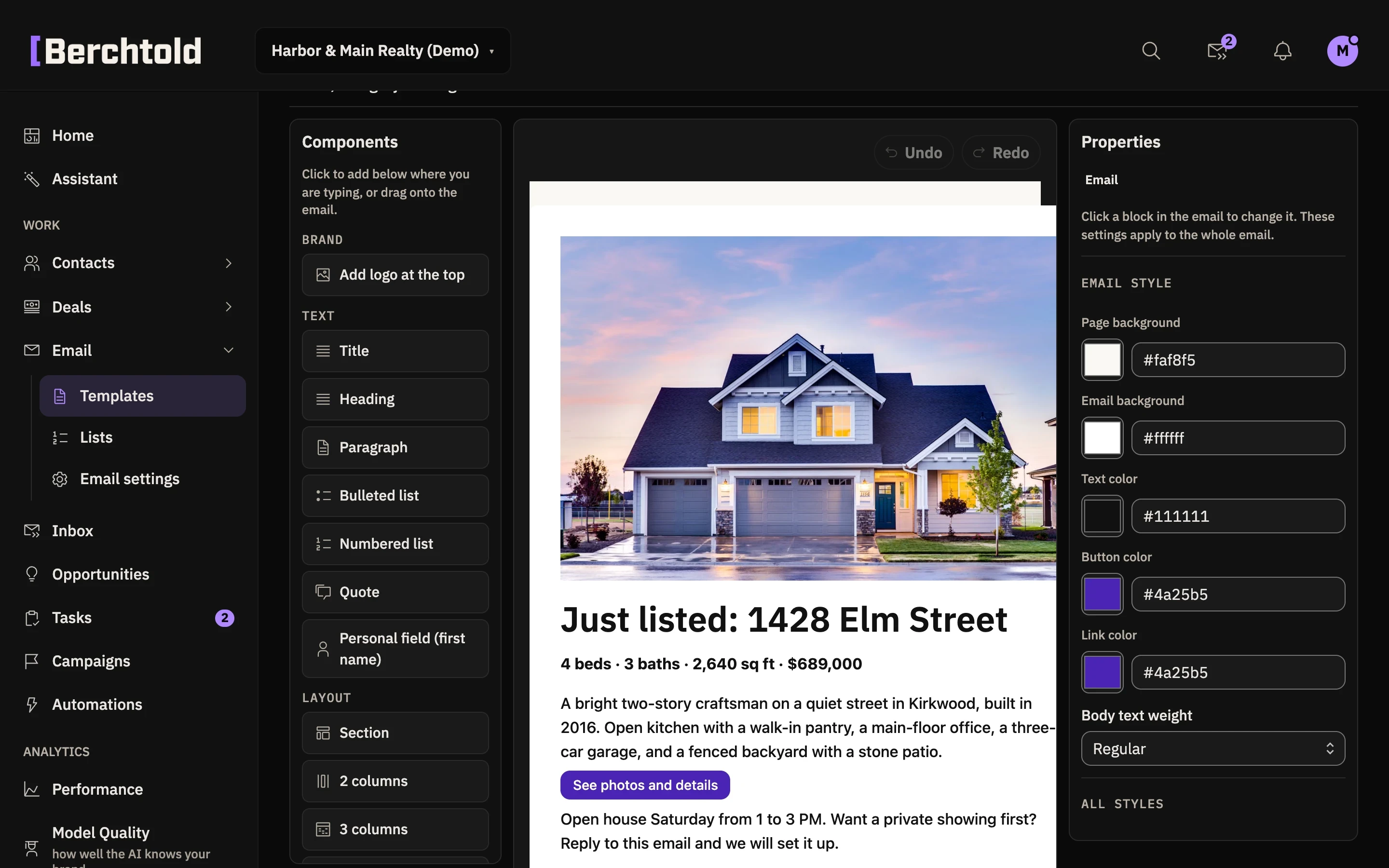Open the Link color swatch
The height and width of the screenshot is (868, 1389).
tap(1102, 672)
